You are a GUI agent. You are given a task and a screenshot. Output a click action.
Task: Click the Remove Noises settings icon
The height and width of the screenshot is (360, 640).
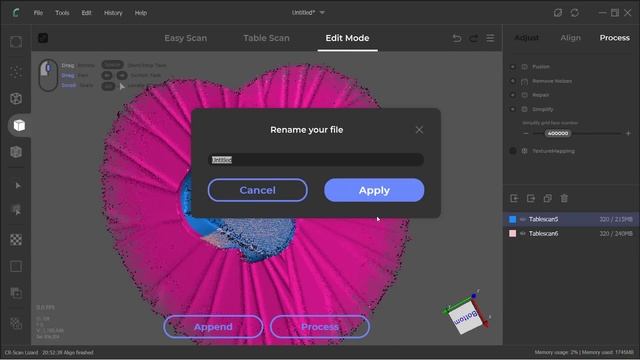524,81
